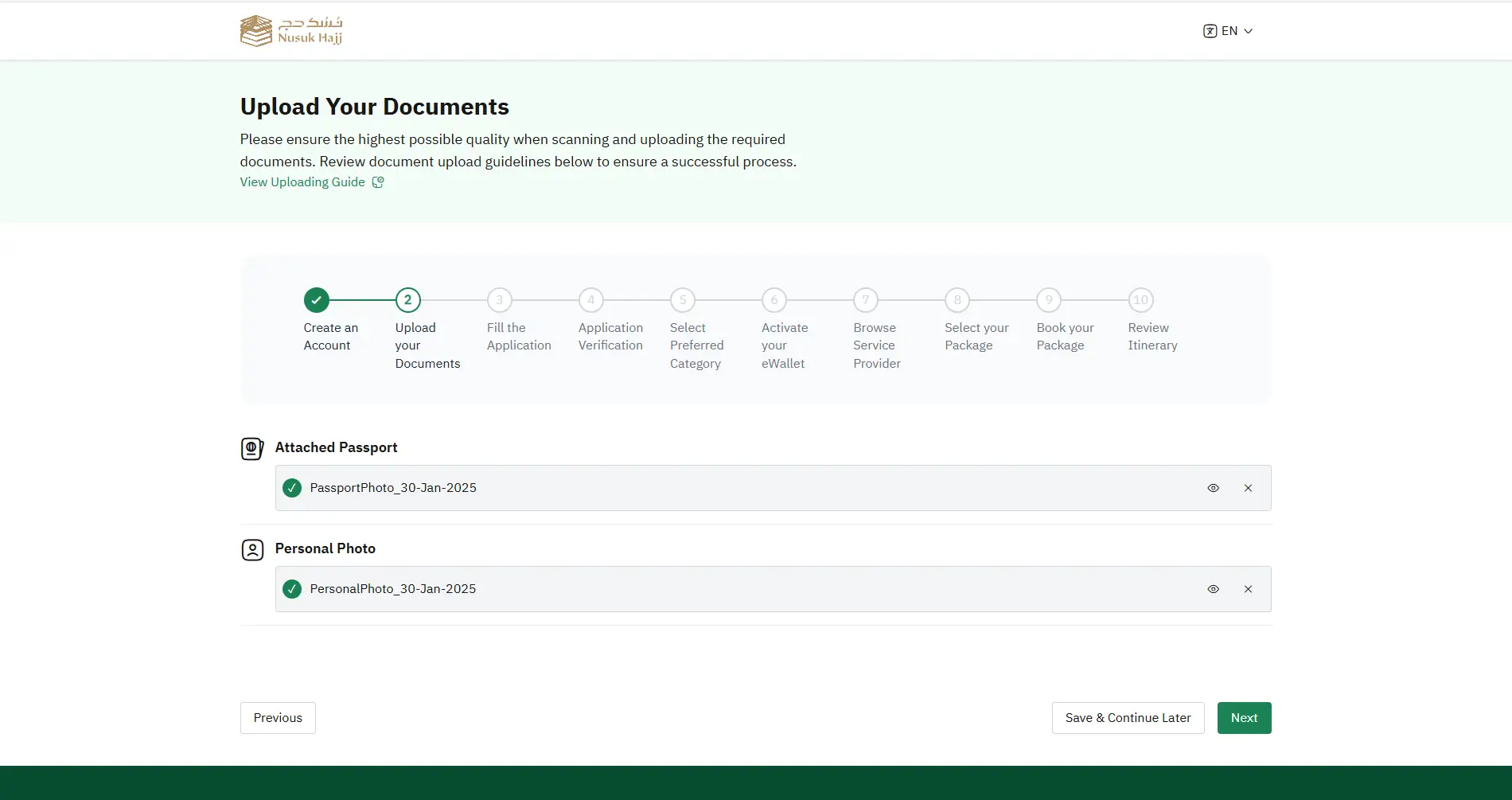Click the Personal Photo section icon
This screenshot has height=800, width=1512.
point(252,550)
